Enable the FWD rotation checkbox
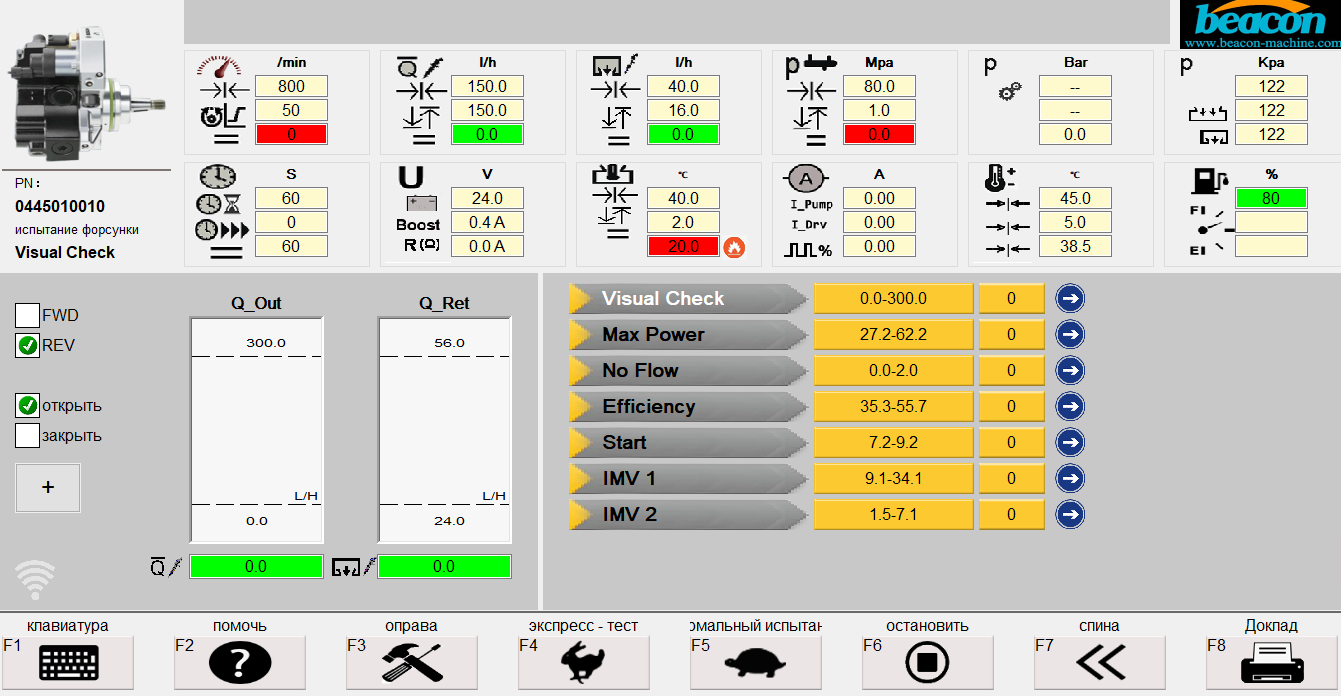Screen dimensions: 1341x696 26,315
